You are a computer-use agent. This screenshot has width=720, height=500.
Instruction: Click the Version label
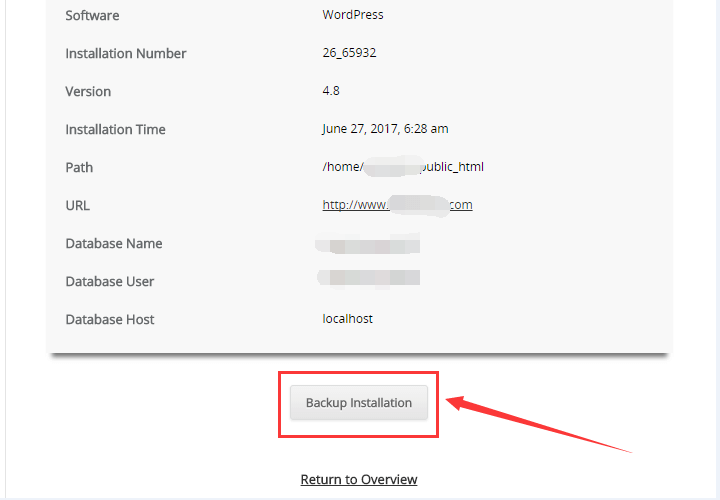88,91
